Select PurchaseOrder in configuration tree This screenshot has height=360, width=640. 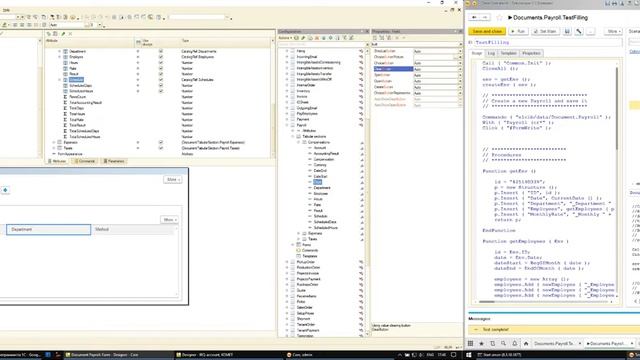point(307,284)
